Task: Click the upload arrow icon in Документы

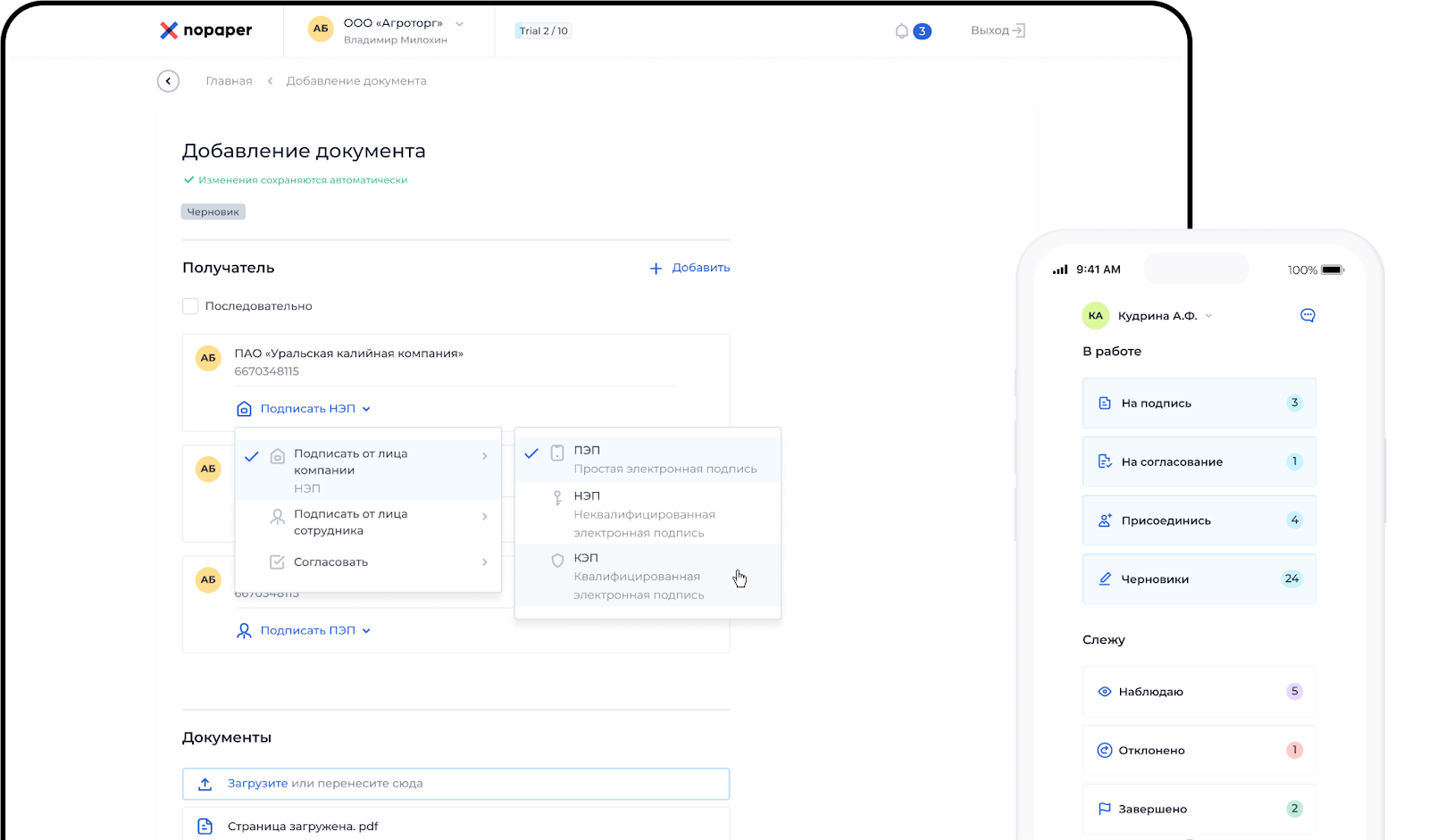Action: point(205,784)
